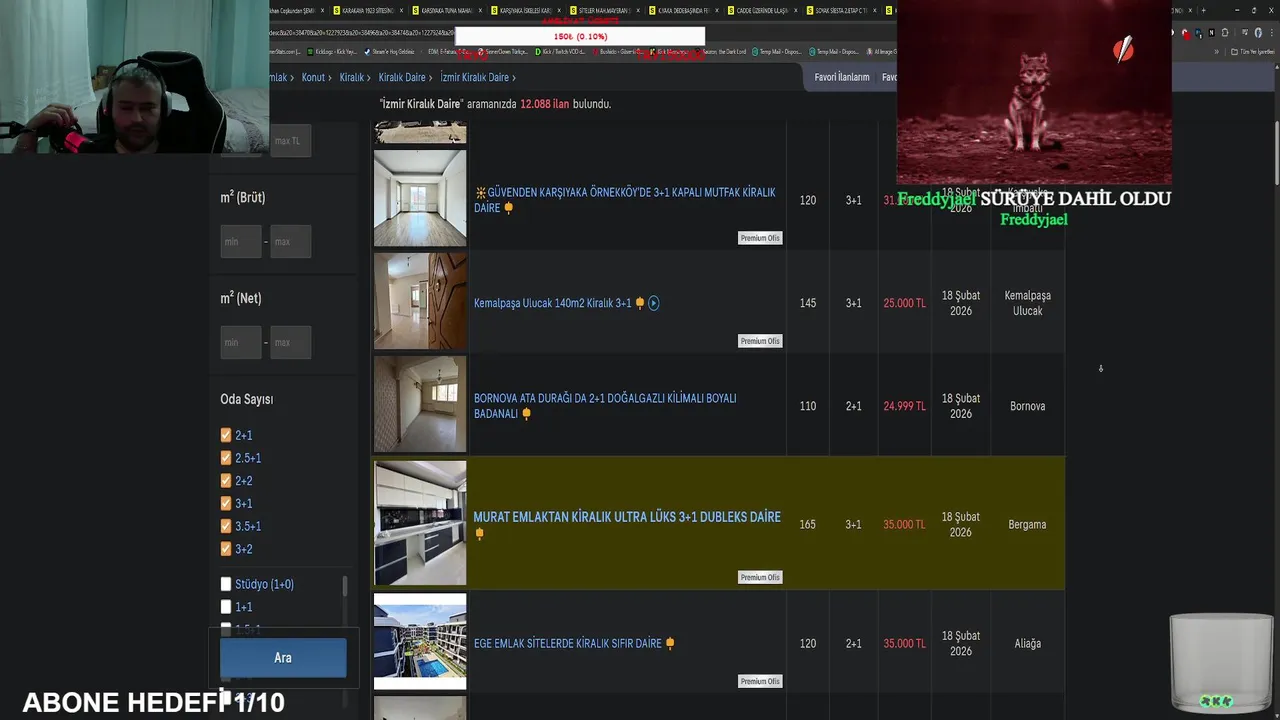Viewport: 1280px width, 720px height.
Task: Open Güvenden Karşıyaka Örnekköy listing
Action: coord(625,200)
